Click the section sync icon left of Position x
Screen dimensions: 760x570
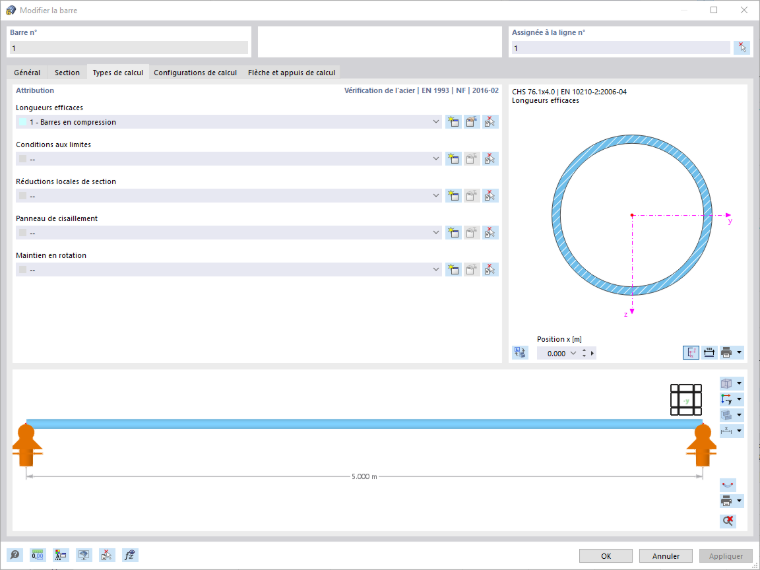[520, 352]
